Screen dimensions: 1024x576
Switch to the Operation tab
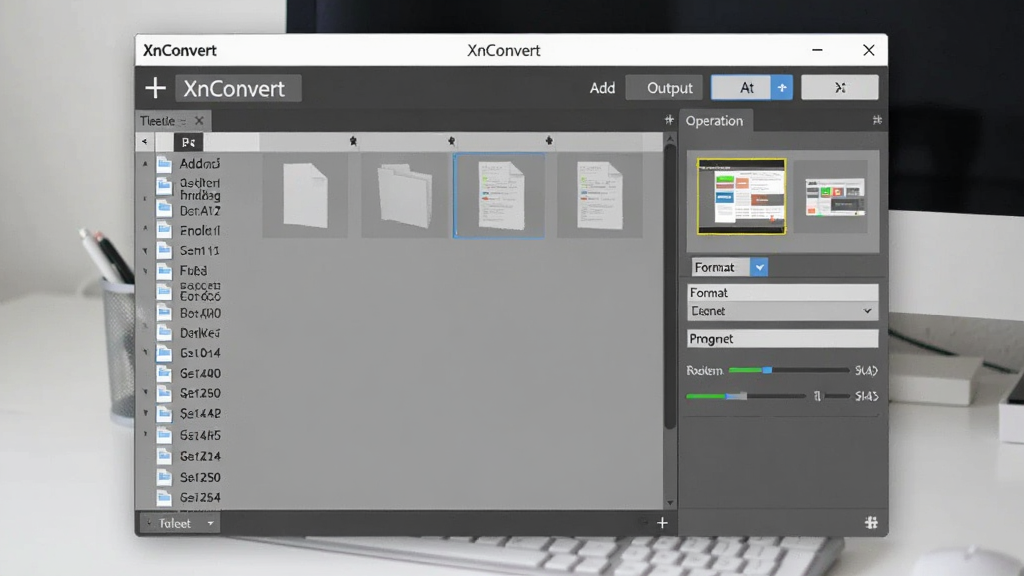714,121
